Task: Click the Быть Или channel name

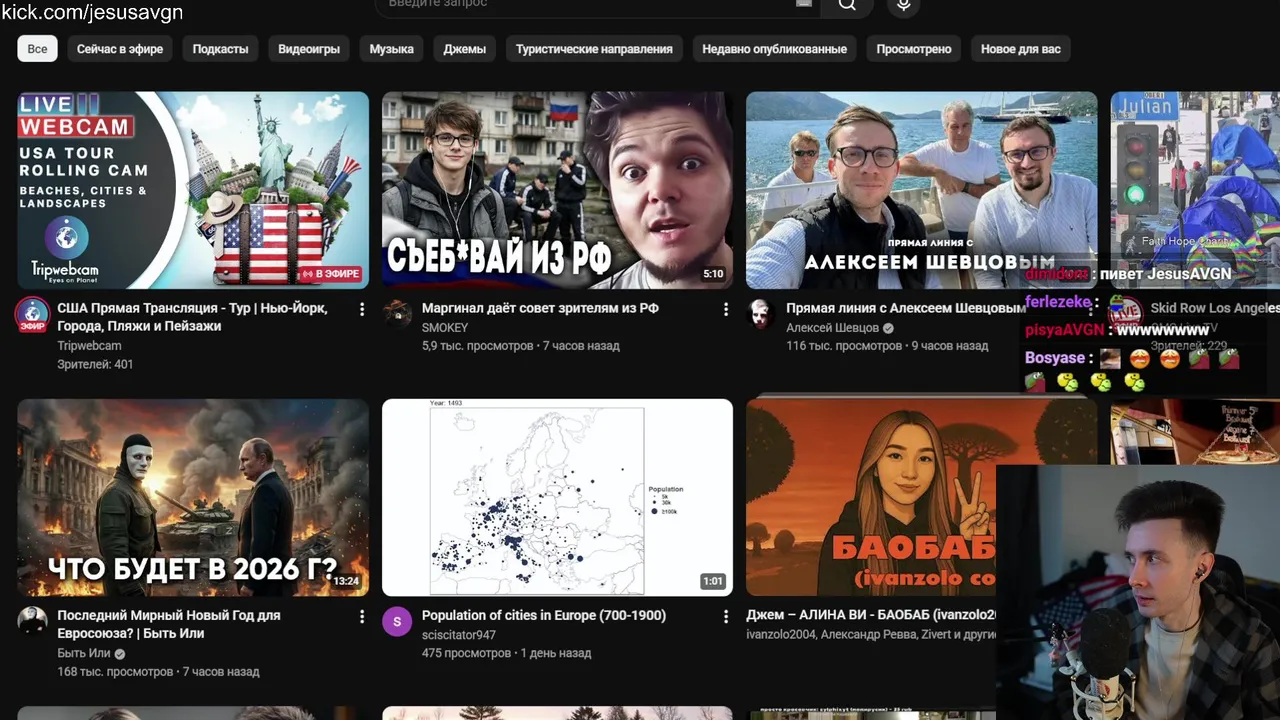Action: pyautogui.click(x=84, y=653)
